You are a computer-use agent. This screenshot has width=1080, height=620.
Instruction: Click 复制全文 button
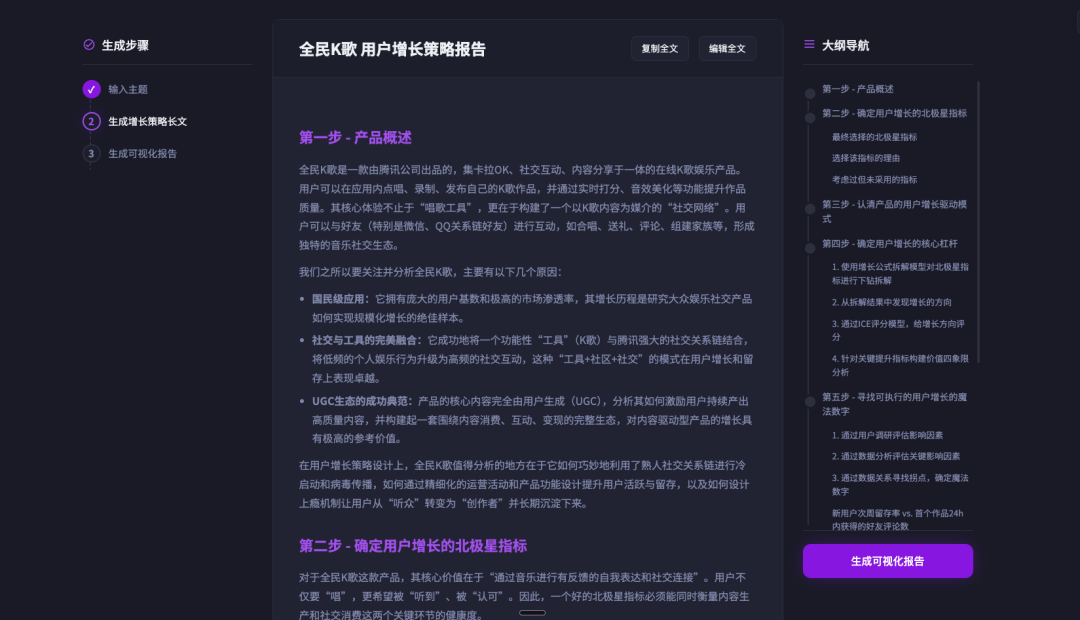660,48
